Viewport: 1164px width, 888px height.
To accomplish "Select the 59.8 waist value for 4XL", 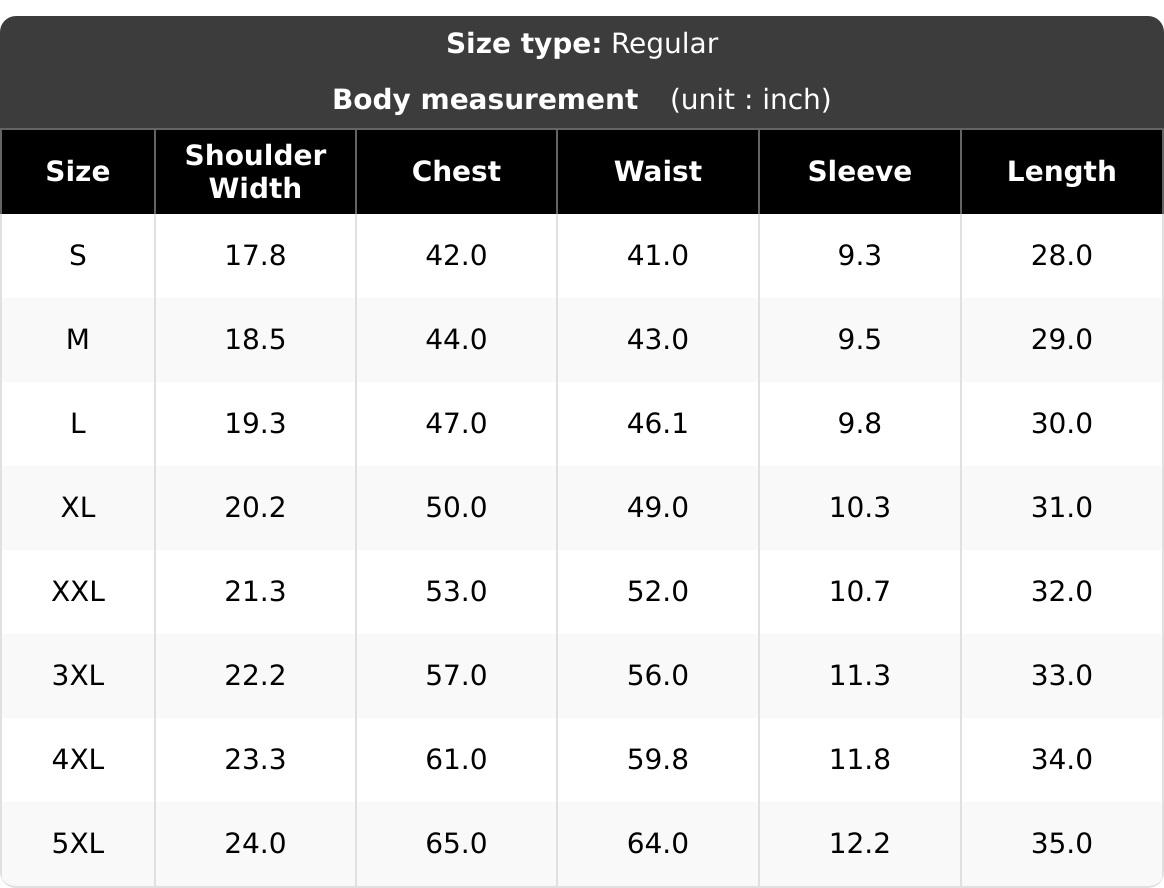I will tap(658, 760).
